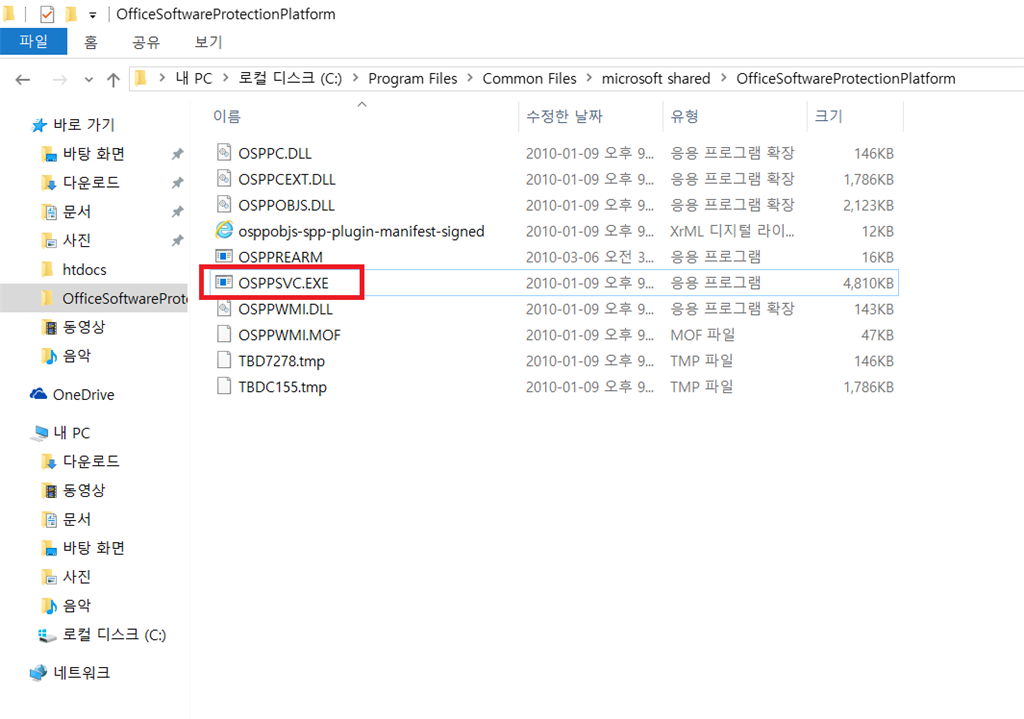The height and width of the screenshot is (719, 1024).
Task: Click the OneDrive cloud icon
Action: tap(39, 394)
